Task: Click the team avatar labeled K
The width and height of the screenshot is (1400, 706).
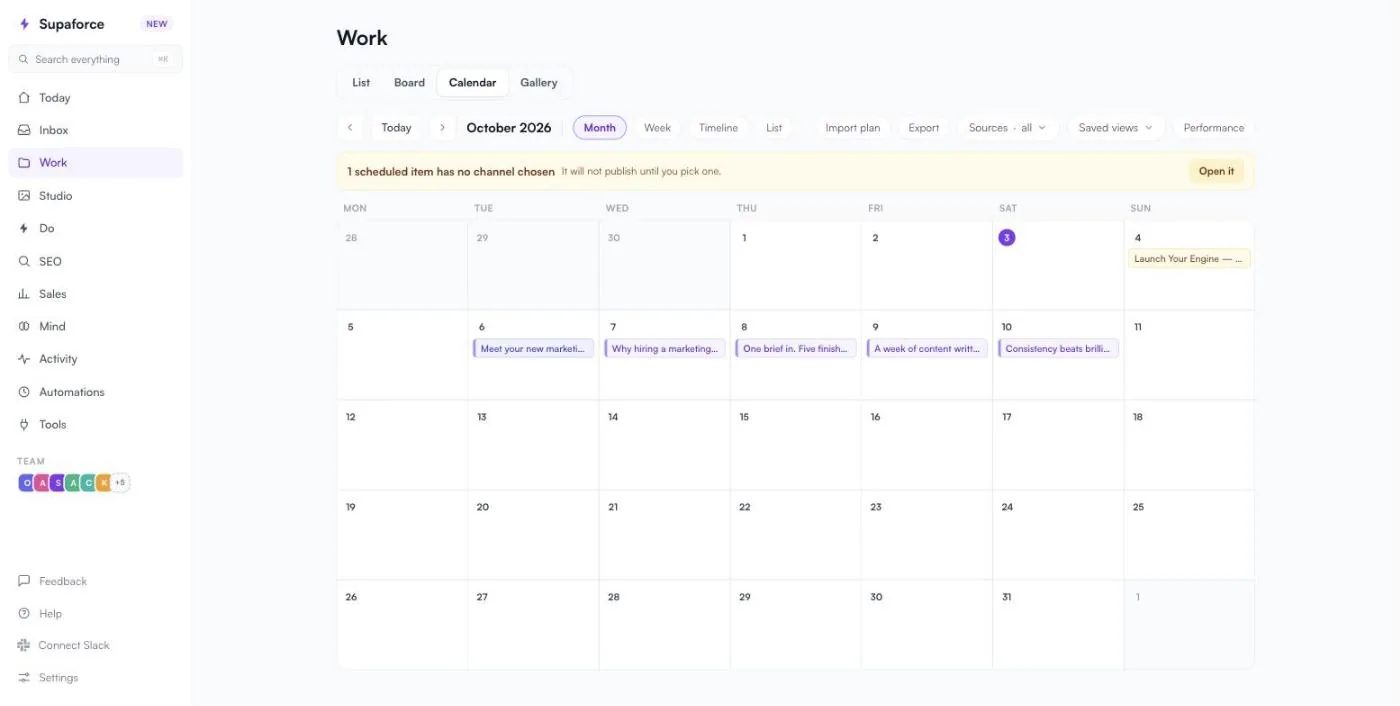Action: click(x=104, y=483)
